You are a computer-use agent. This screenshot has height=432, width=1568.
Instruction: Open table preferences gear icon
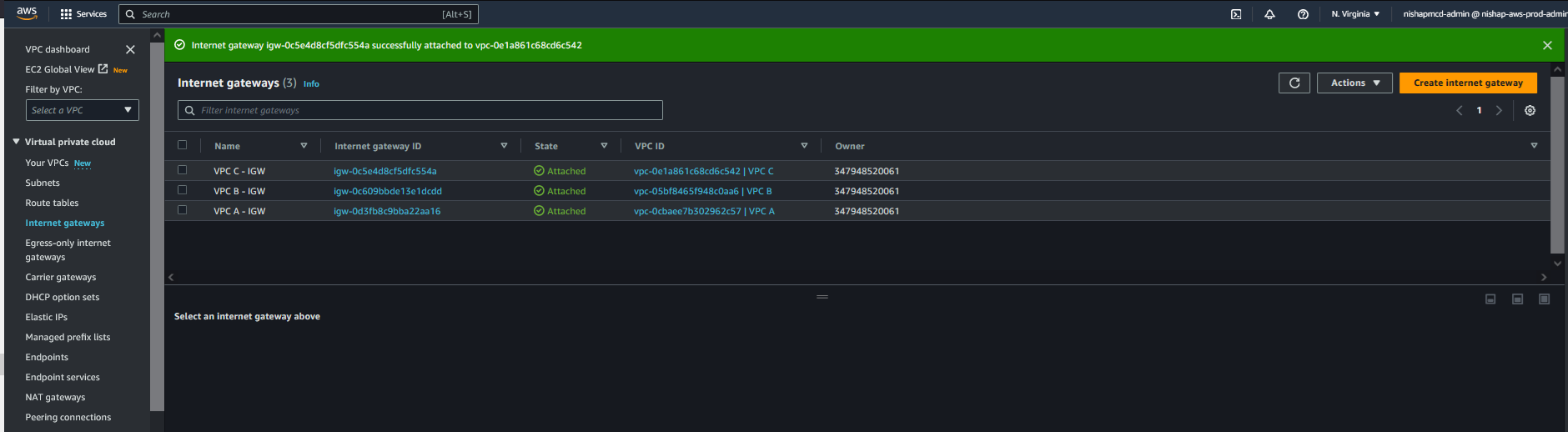[x=1530, y=110]
